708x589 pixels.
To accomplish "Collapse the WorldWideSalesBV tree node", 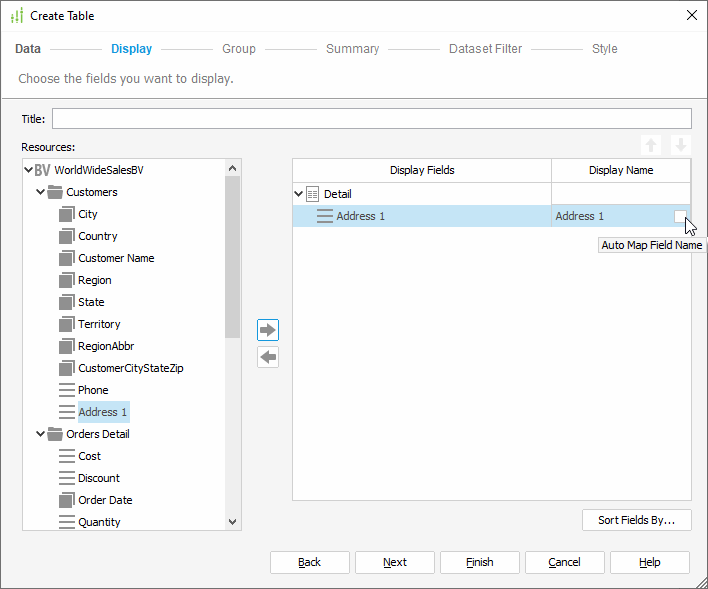I will click(x=28, y=170).
